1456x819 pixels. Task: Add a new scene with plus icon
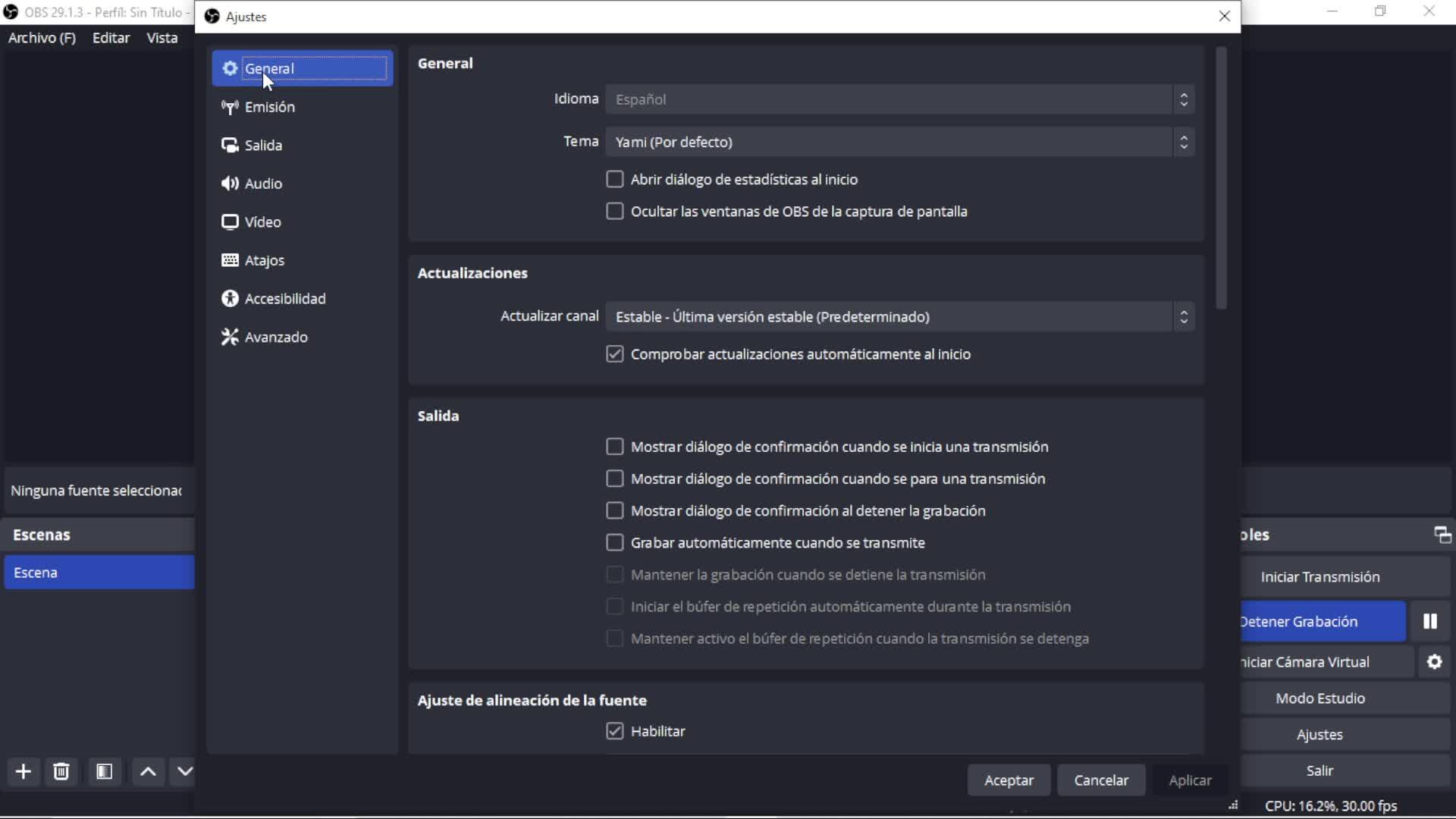coord(24,771)
